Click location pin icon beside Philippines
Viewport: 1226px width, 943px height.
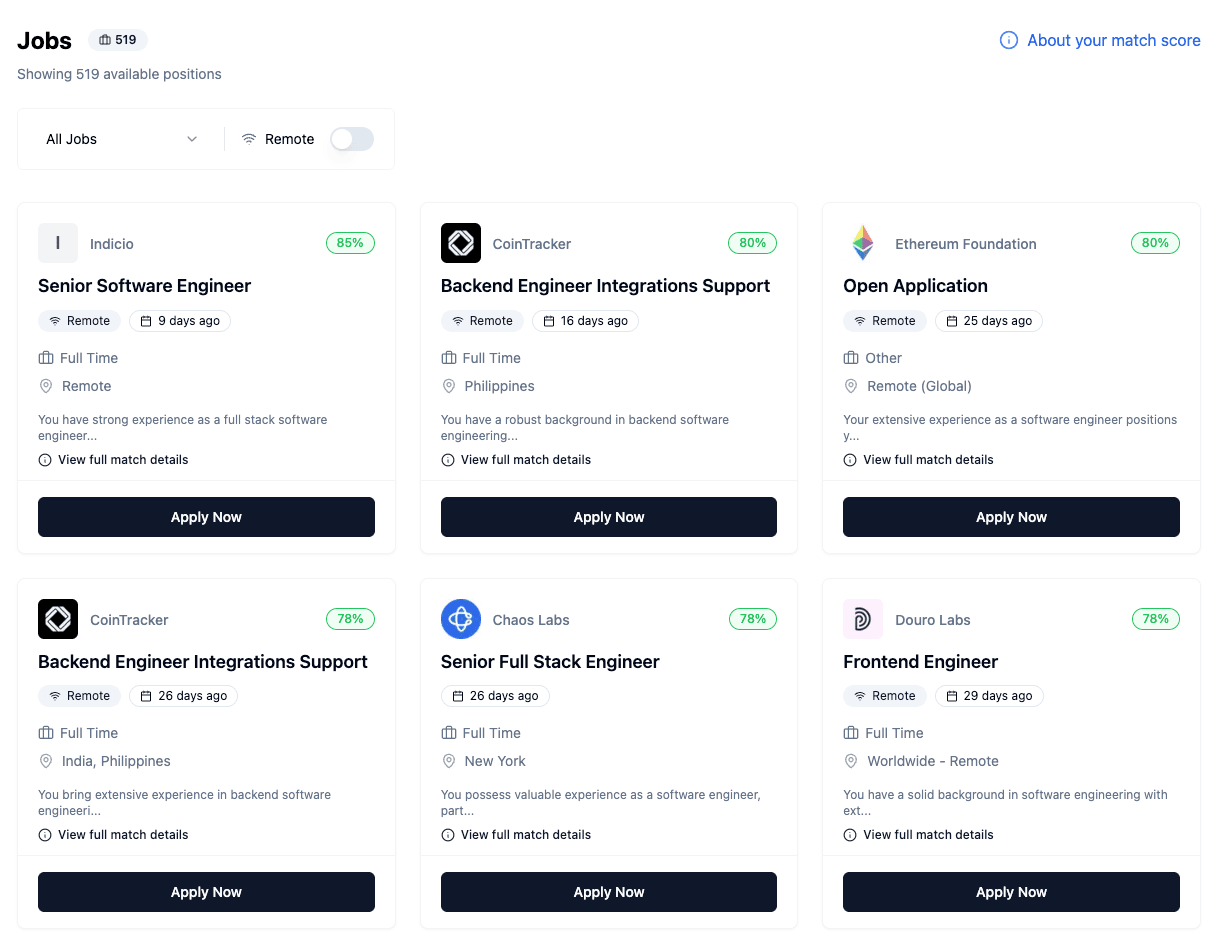(x=448, y=386)
